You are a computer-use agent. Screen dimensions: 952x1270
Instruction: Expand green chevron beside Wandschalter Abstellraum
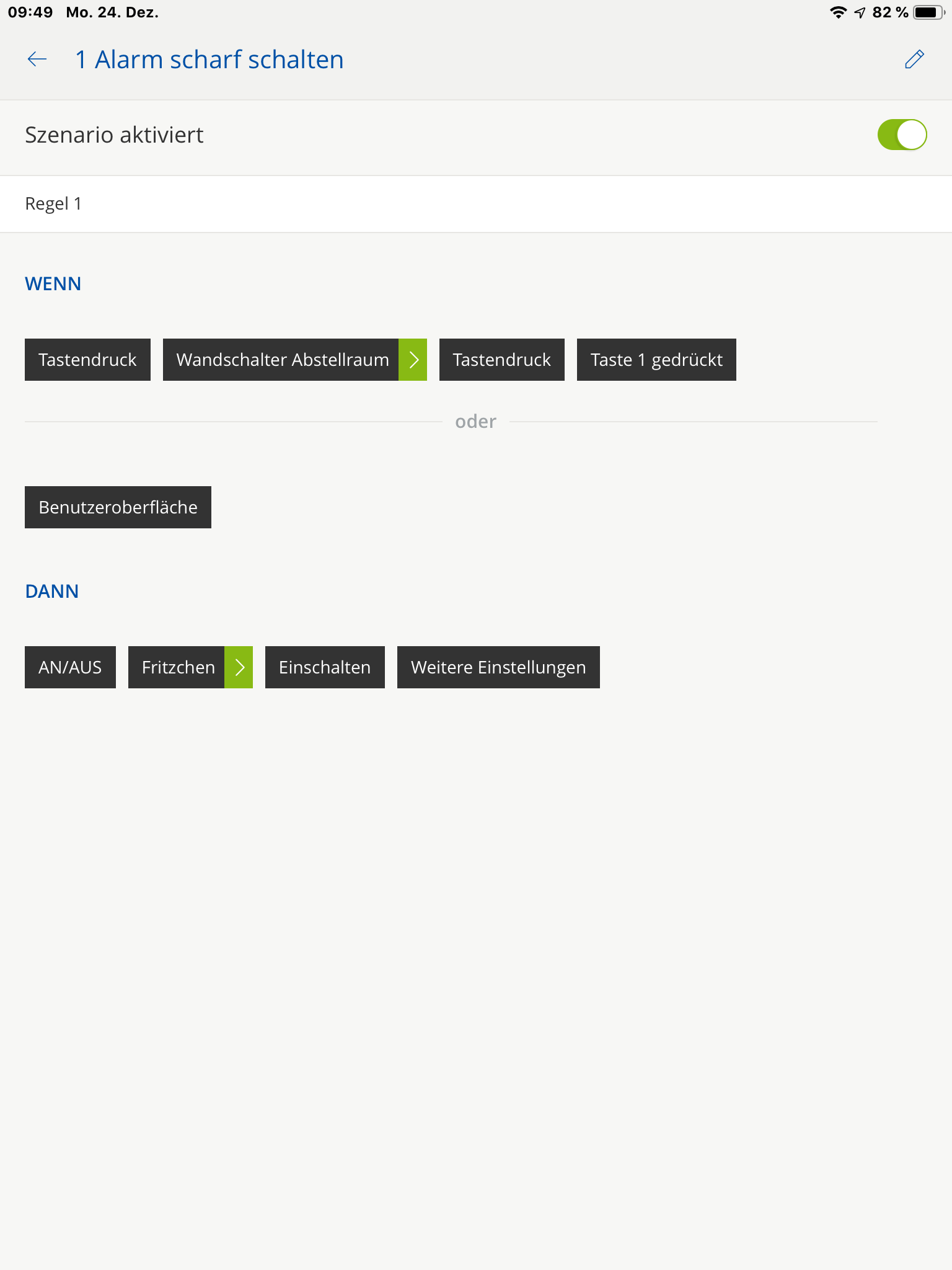pyautogui.click(x=413, y=360)
